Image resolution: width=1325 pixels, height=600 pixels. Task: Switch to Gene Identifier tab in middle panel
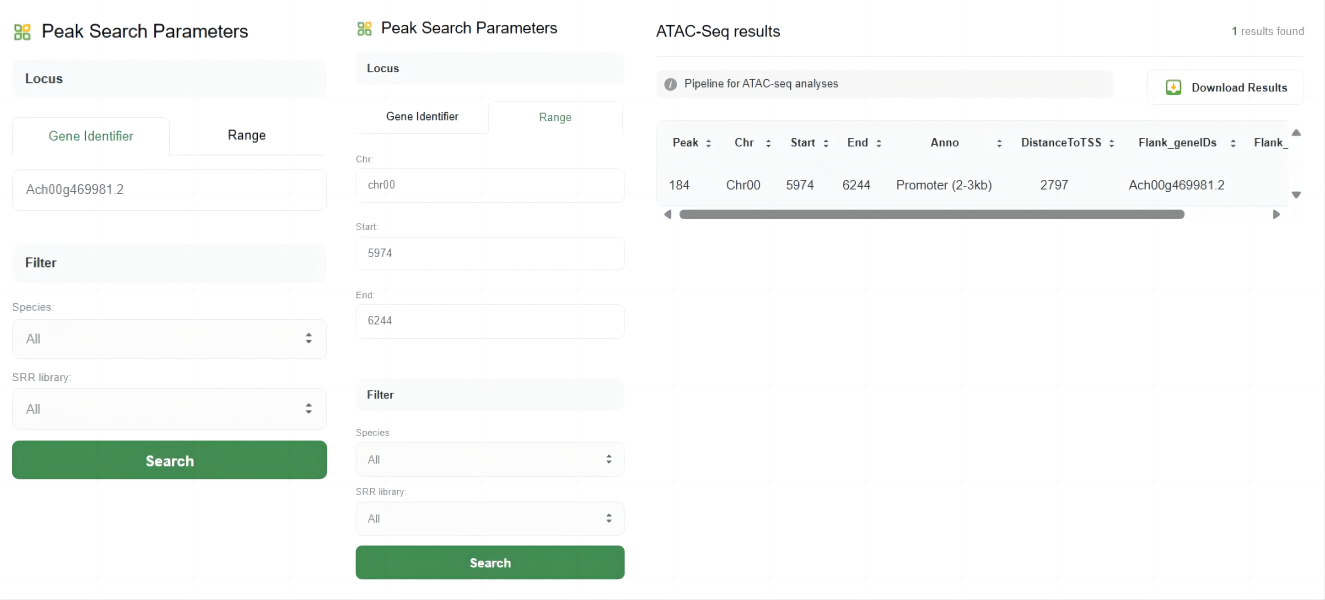click(422, 116)
